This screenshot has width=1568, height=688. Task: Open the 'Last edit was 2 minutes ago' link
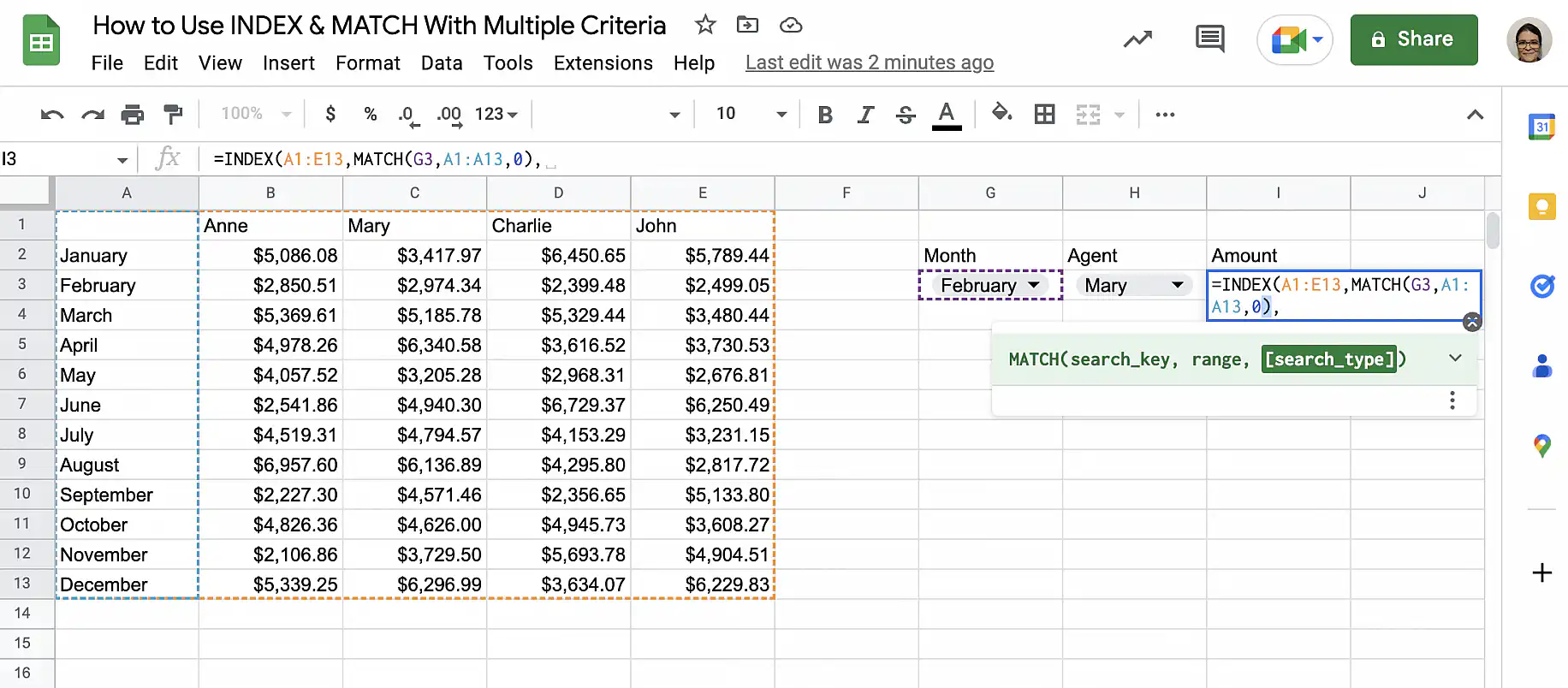(870, 63)
